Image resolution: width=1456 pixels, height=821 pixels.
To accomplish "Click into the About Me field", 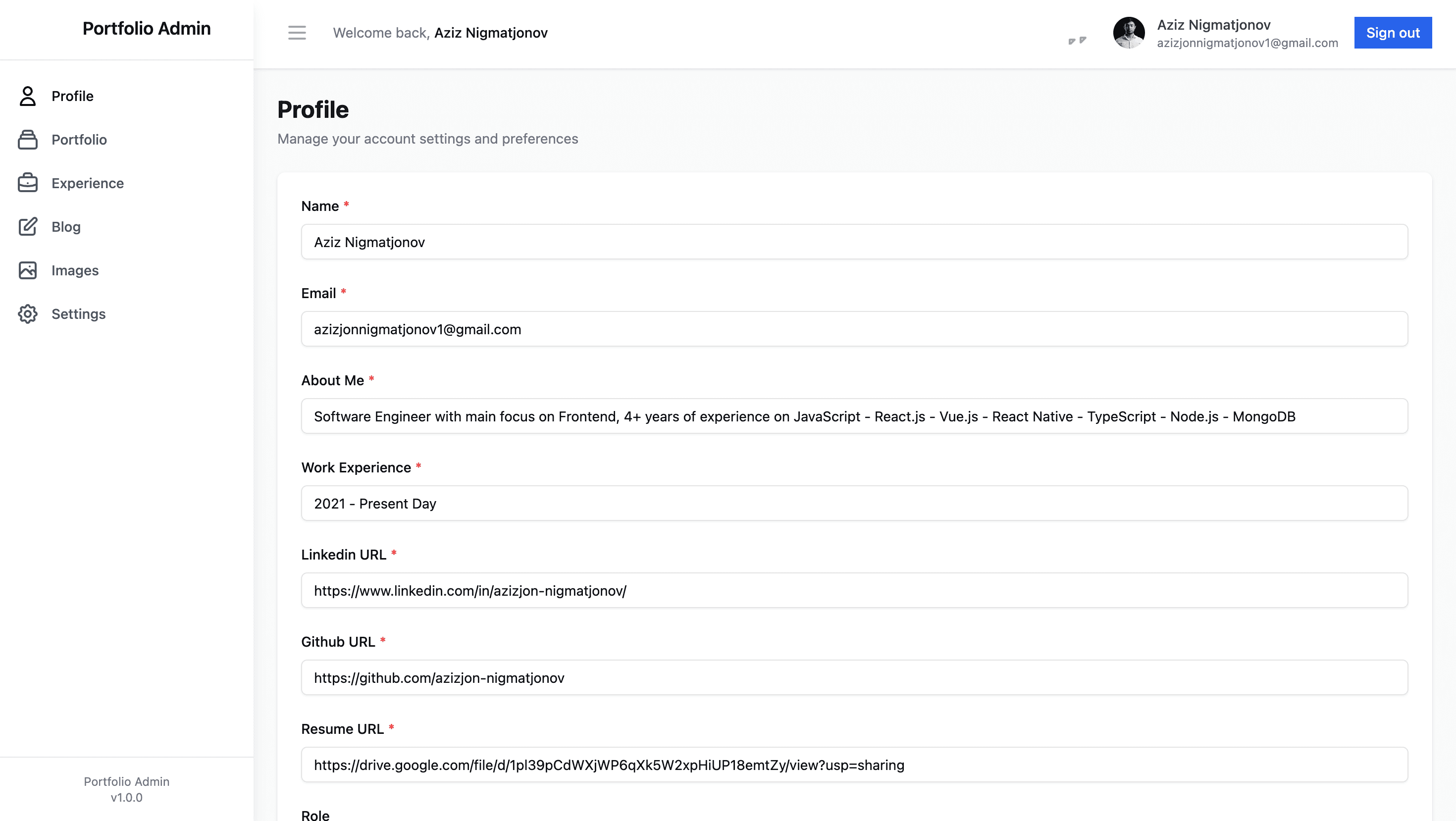I will (854, 416).
